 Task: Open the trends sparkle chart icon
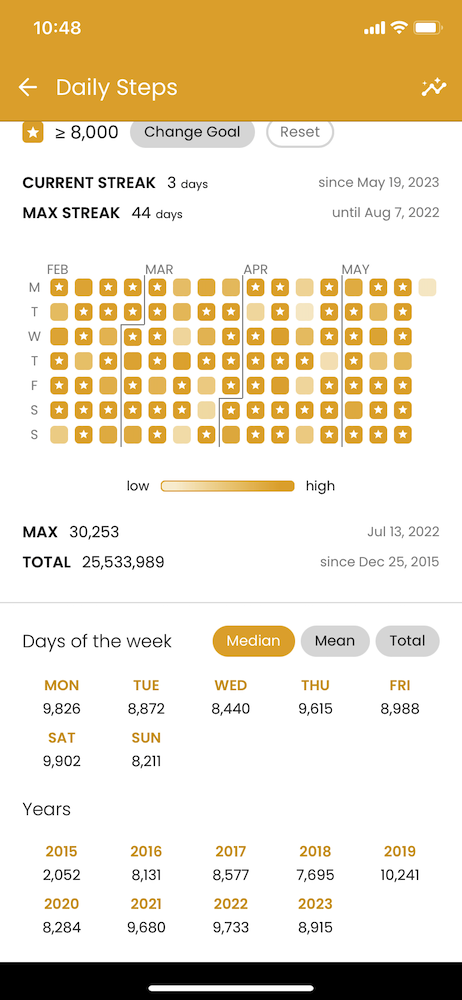coord(434,87)
